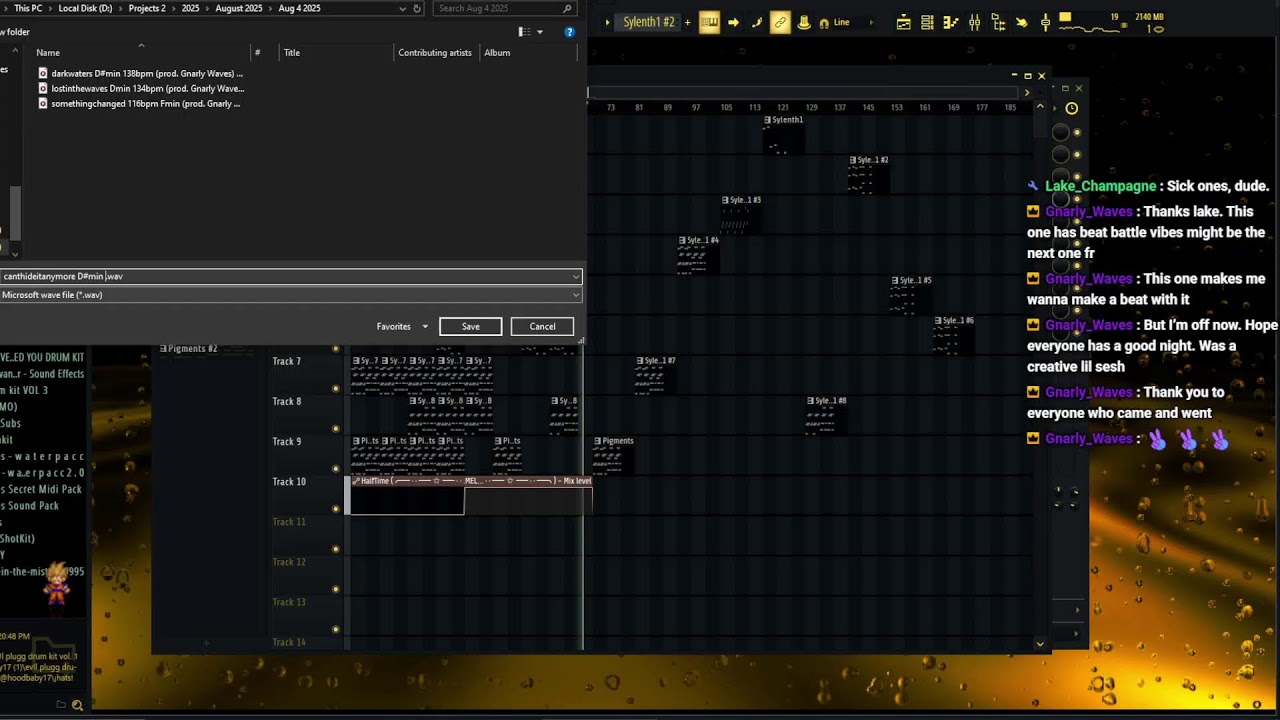Open the mixer icon
Screen dimensions: 1280x720
[974, 22]
